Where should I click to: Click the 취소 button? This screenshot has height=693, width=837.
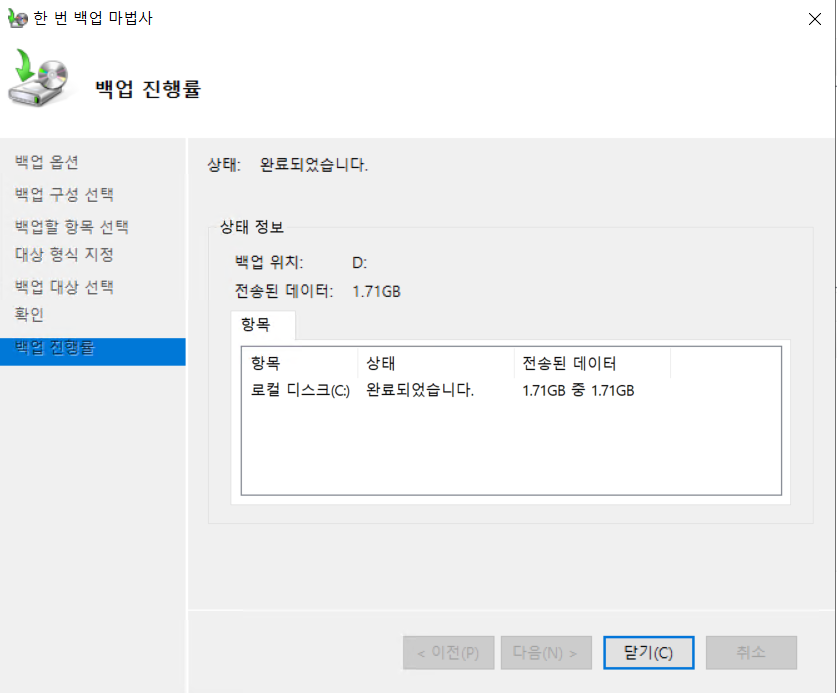coord(750,653)
